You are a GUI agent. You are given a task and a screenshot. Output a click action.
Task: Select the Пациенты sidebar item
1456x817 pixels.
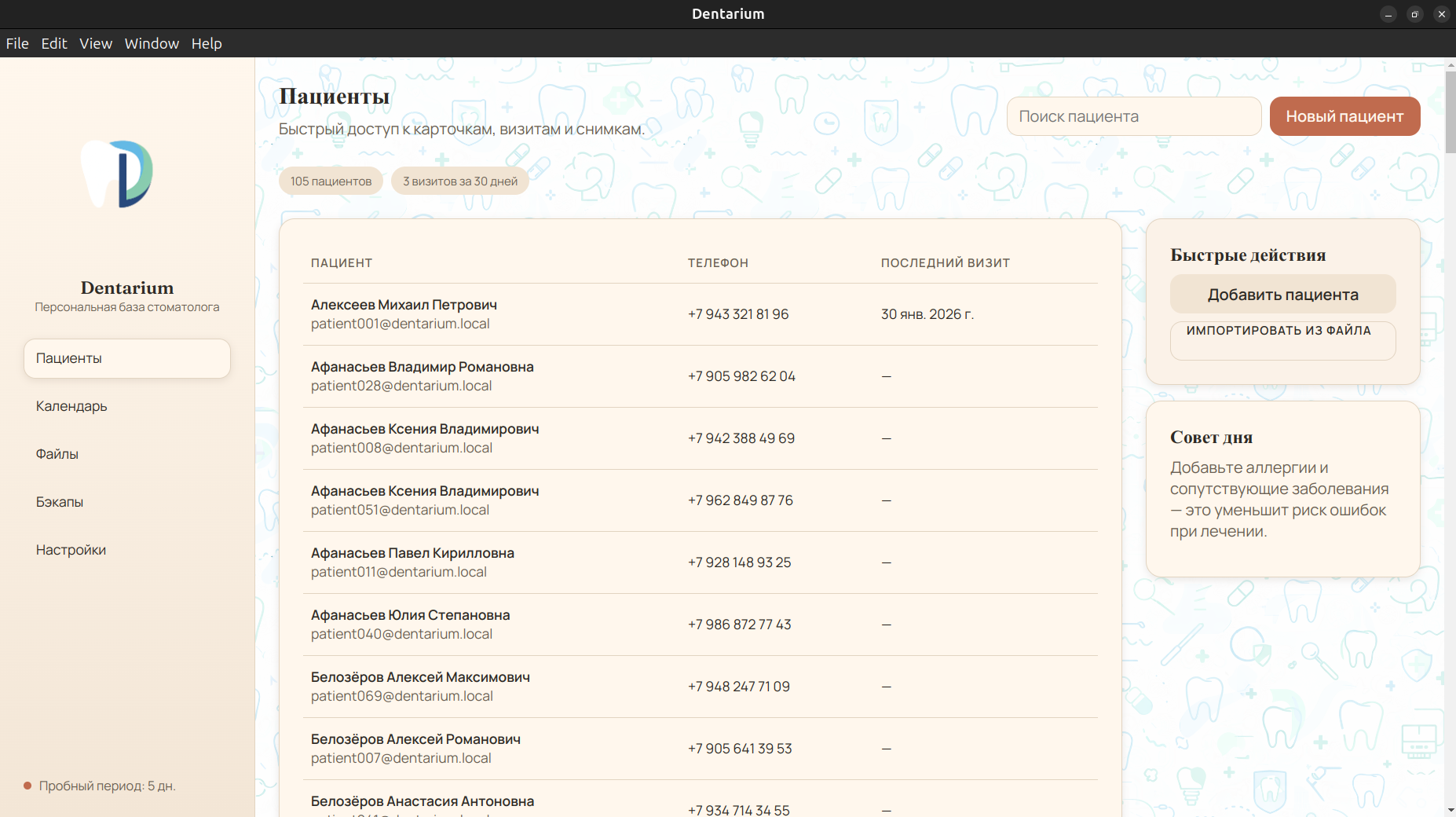pyautogui.click(x=126, y=358)
